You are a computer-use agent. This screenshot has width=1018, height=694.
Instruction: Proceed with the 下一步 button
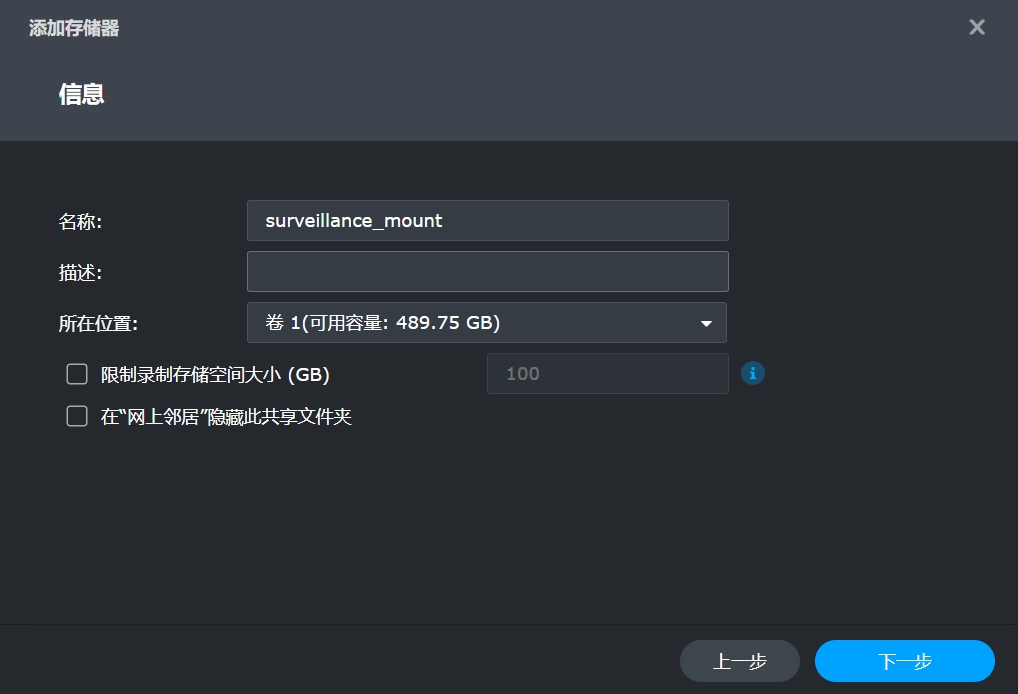coord(904,661)
